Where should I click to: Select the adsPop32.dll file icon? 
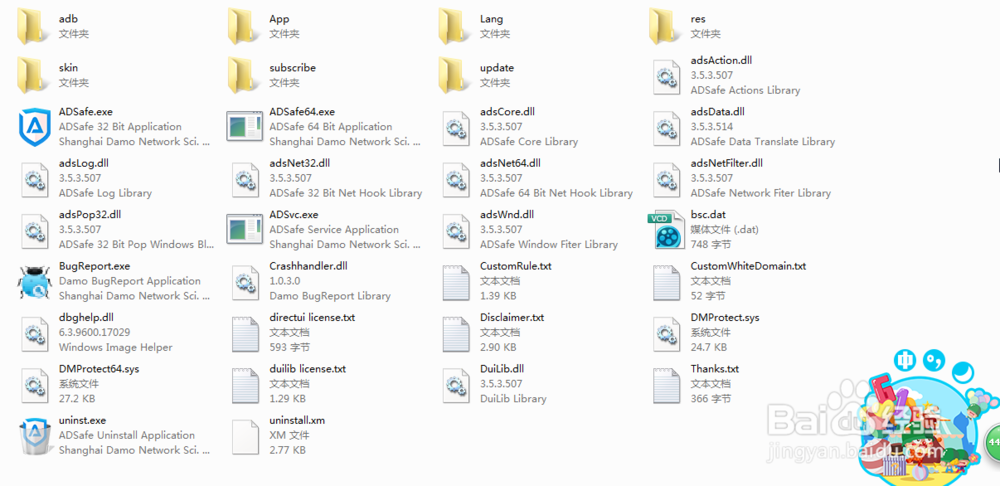point(35,231)
